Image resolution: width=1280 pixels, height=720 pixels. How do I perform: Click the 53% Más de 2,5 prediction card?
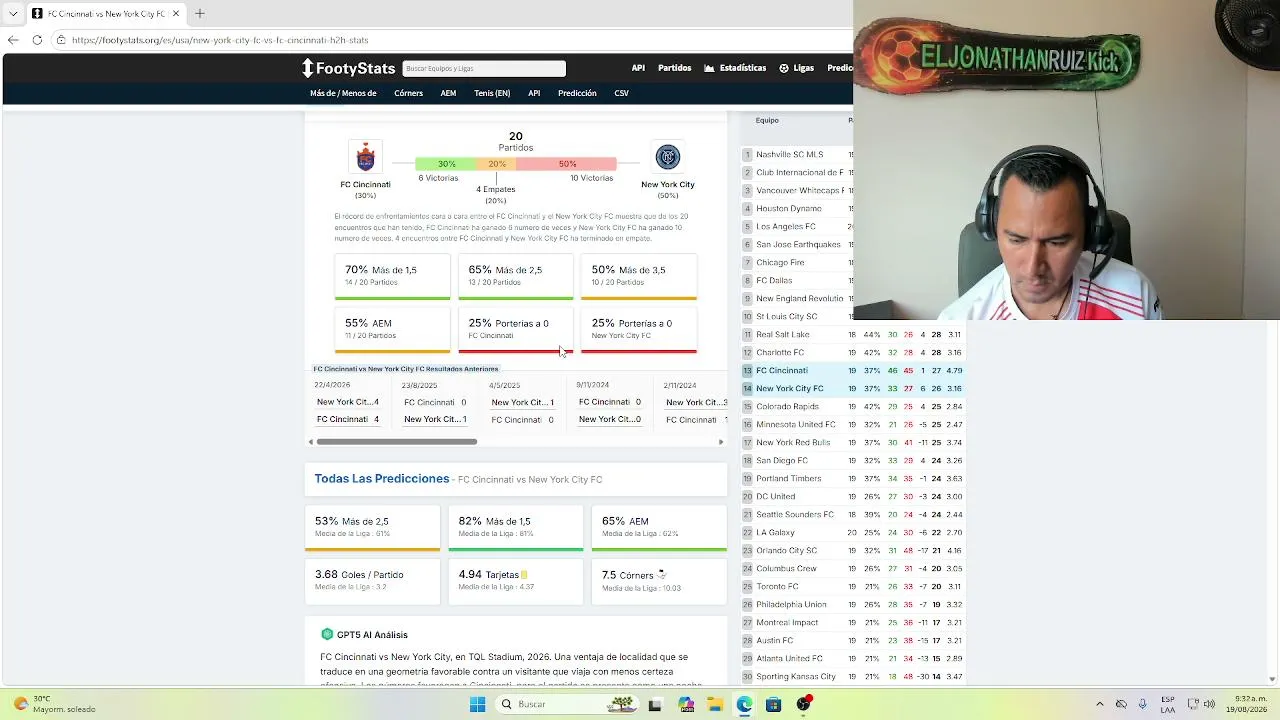(x=372, y=528)
